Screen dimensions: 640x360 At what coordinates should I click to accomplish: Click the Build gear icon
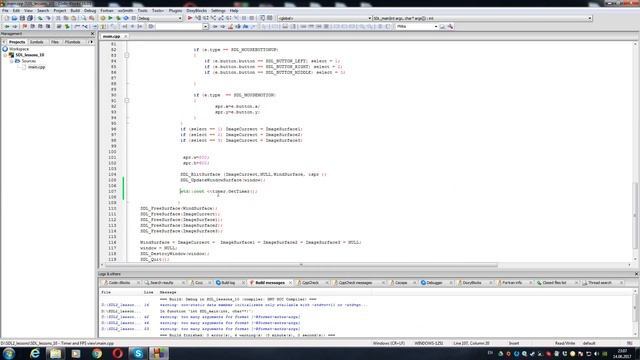click(x=102, y=18)
